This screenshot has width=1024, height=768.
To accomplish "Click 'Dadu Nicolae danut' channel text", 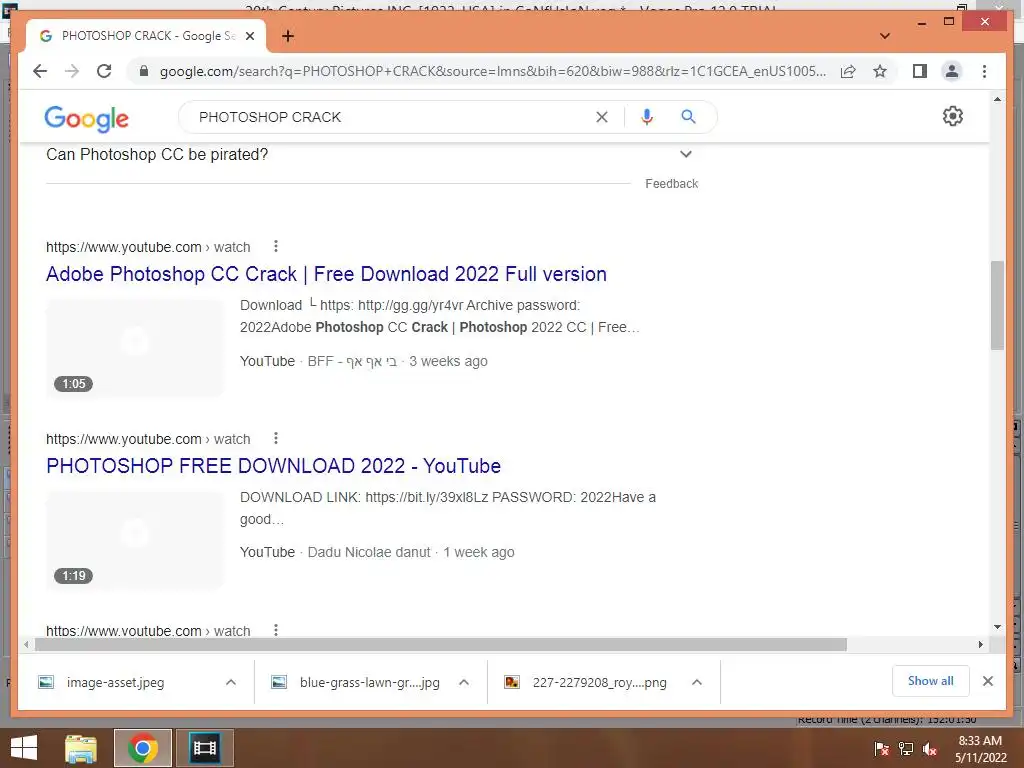I will click(x=369, y=552).
